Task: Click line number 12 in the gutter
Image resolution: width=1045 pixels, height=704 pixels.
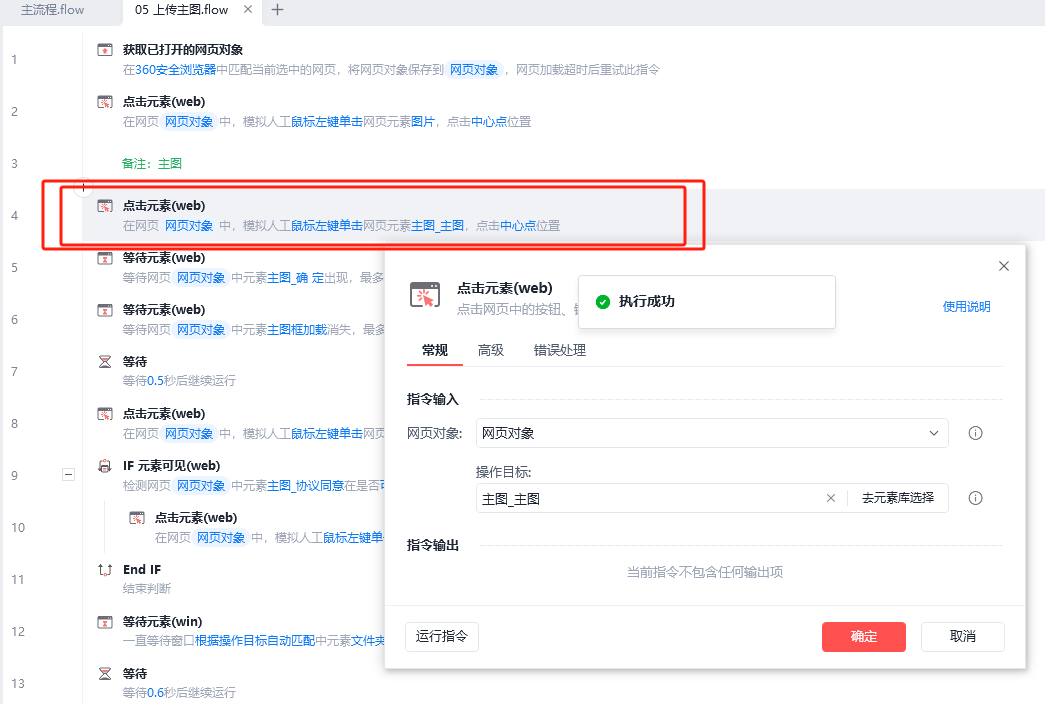Action: click(x=18, y=631)
